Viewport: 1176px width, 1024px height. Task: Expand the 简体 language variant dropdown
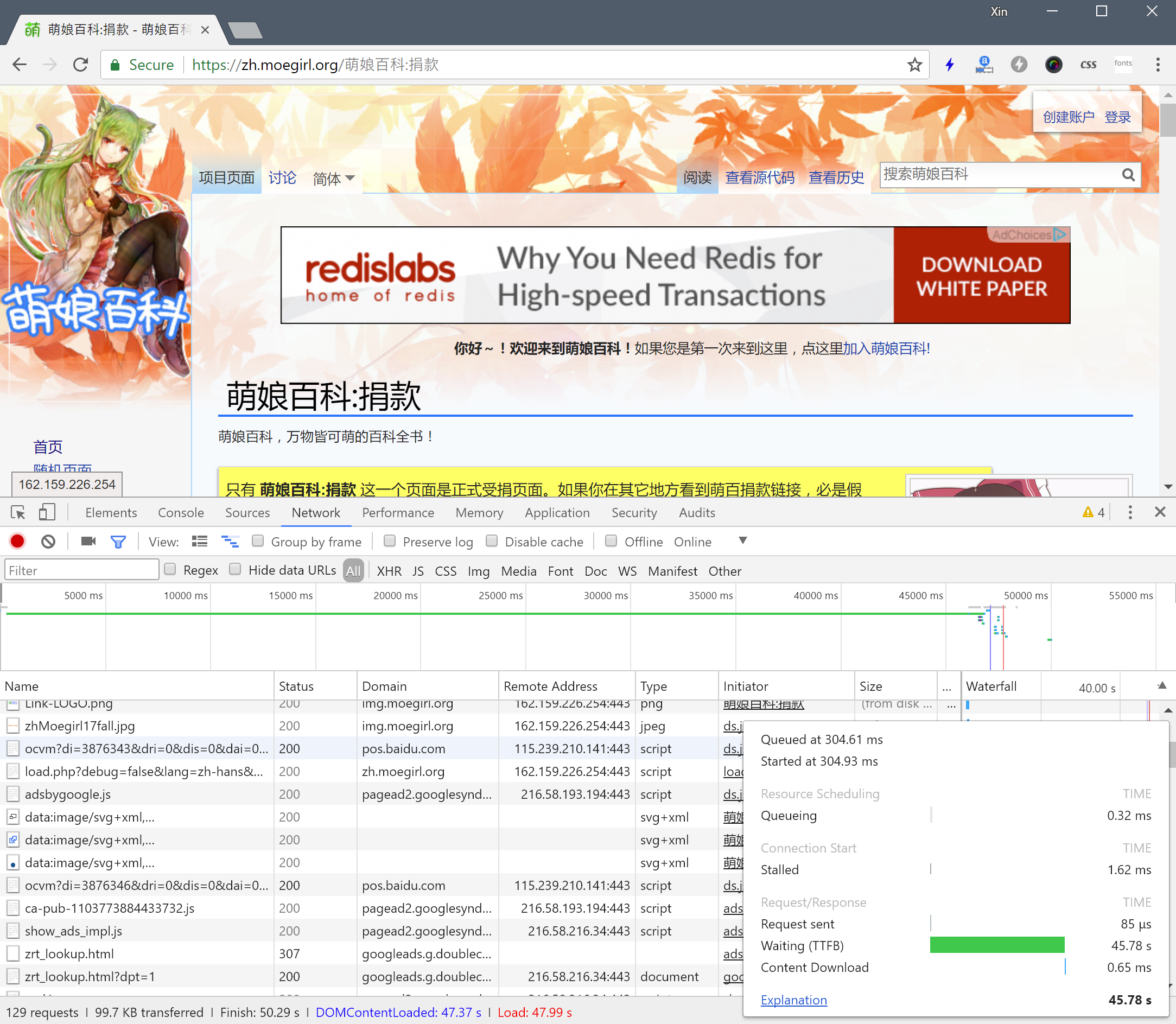point(334,179)
